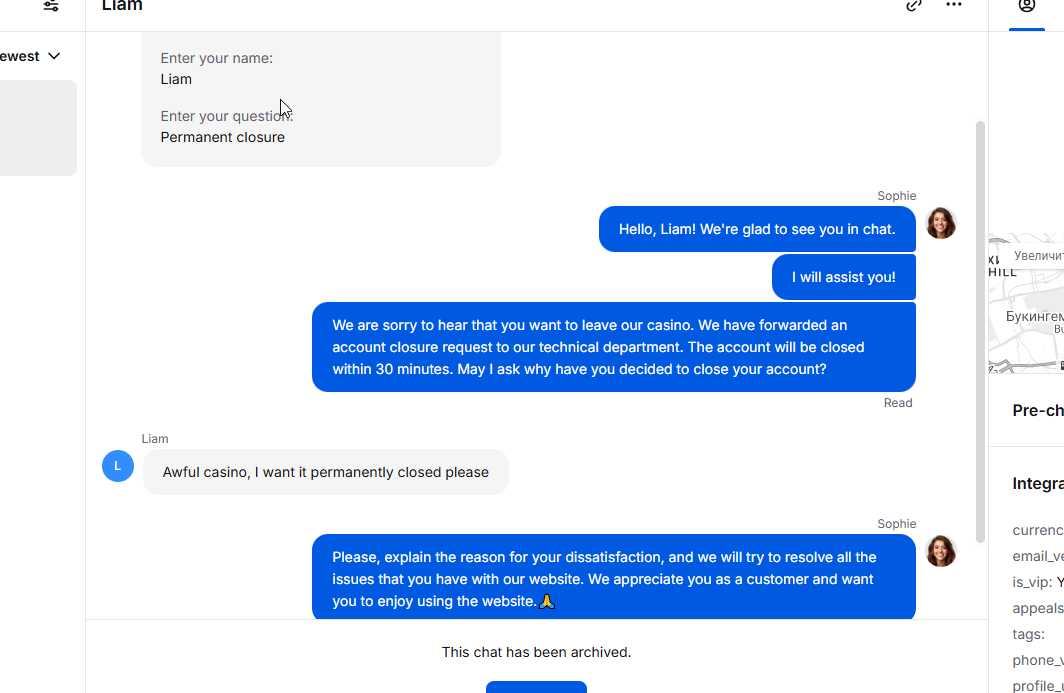Click the "Awful casino" message from Liam
The image size is (1064, 693).
(x=326, y=472)
